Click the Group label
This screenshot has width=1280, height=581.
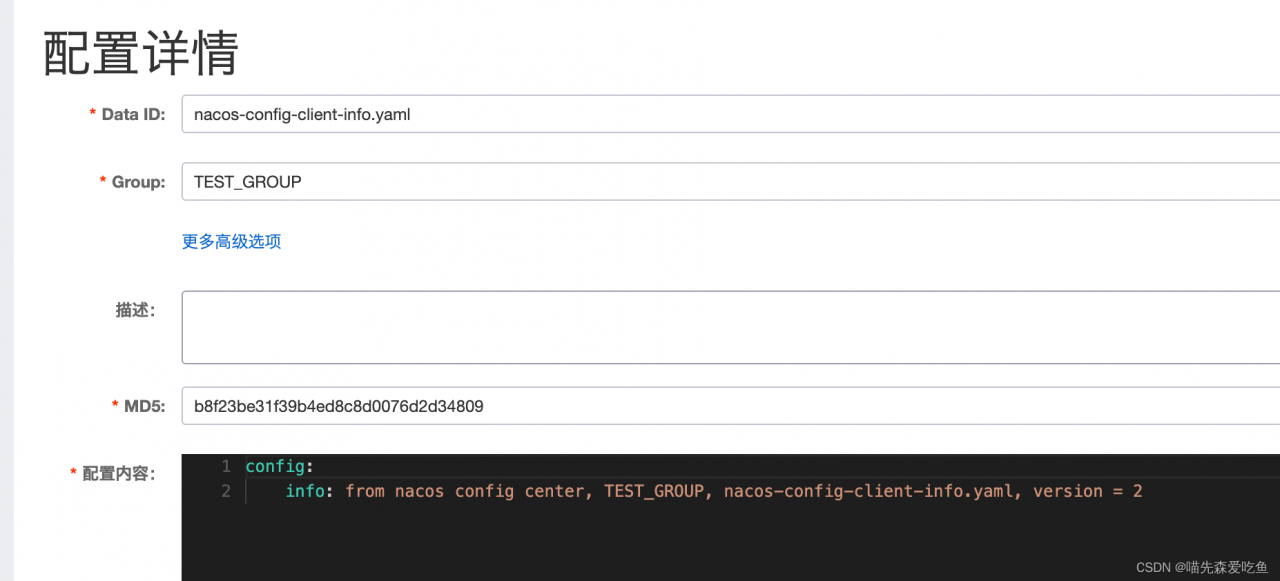click(x=138, y=182)
